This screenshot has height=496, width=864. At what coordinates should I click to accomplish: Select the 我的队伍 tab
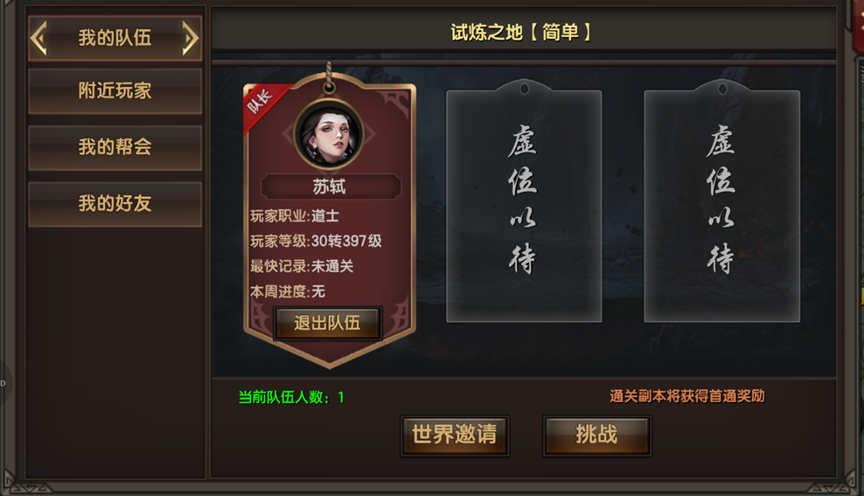[x=115, y=38]
